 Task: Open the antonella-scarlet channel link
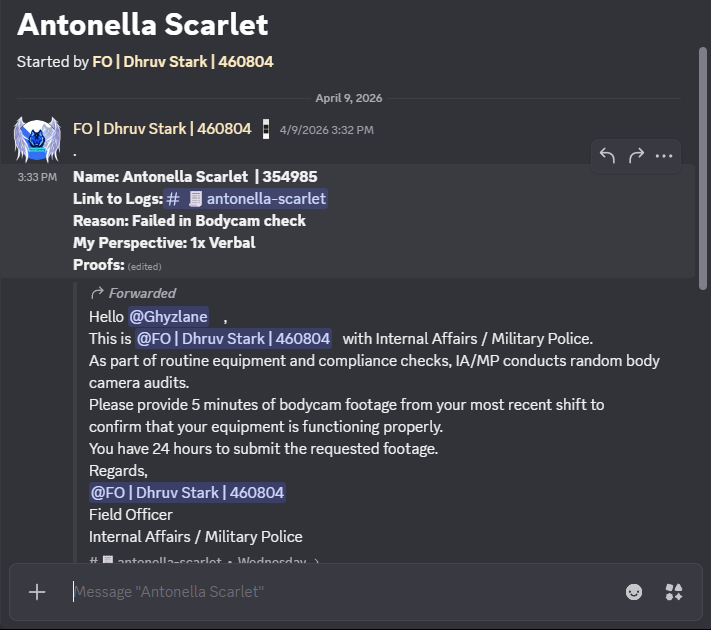pos(245,199)
